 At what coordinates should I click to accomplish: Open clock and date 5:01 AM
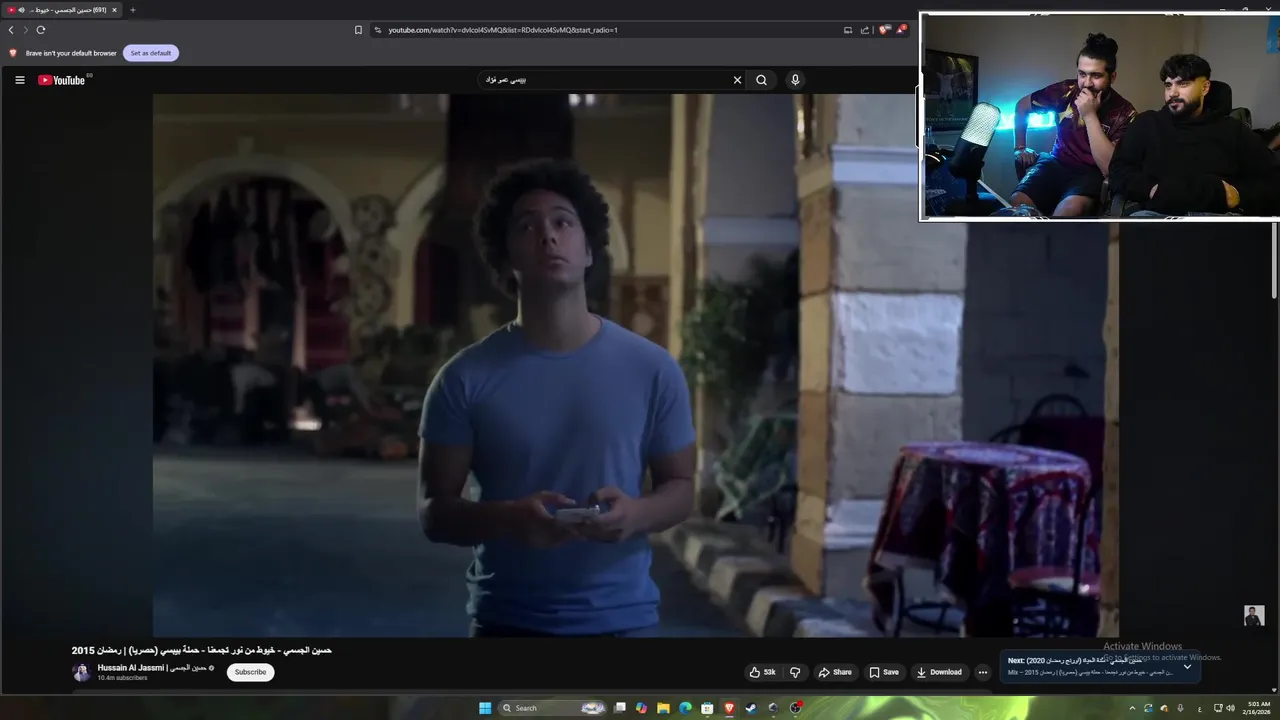pyautogui.click(x=1259, y=708)
